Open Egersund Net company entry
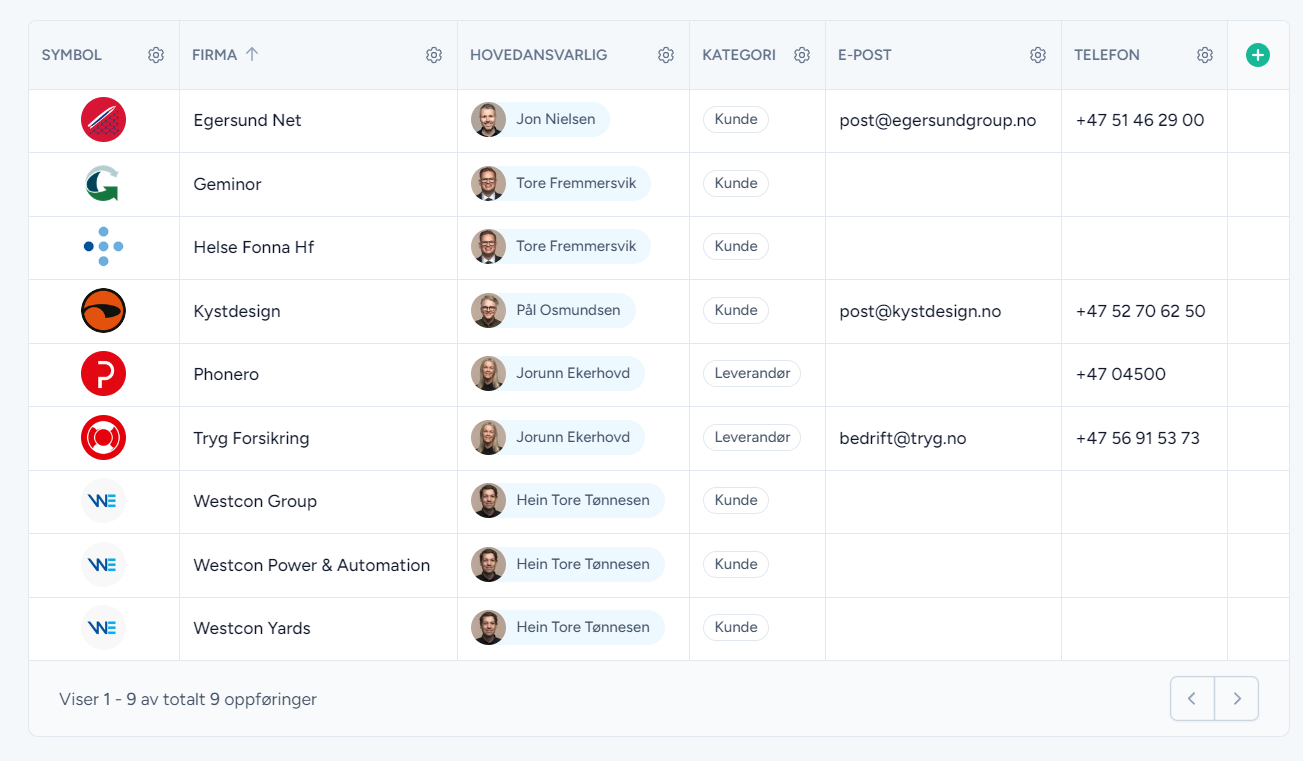The height and width of the screenshot is (761, 1303). pyautogui.click(x=247, y=120)
